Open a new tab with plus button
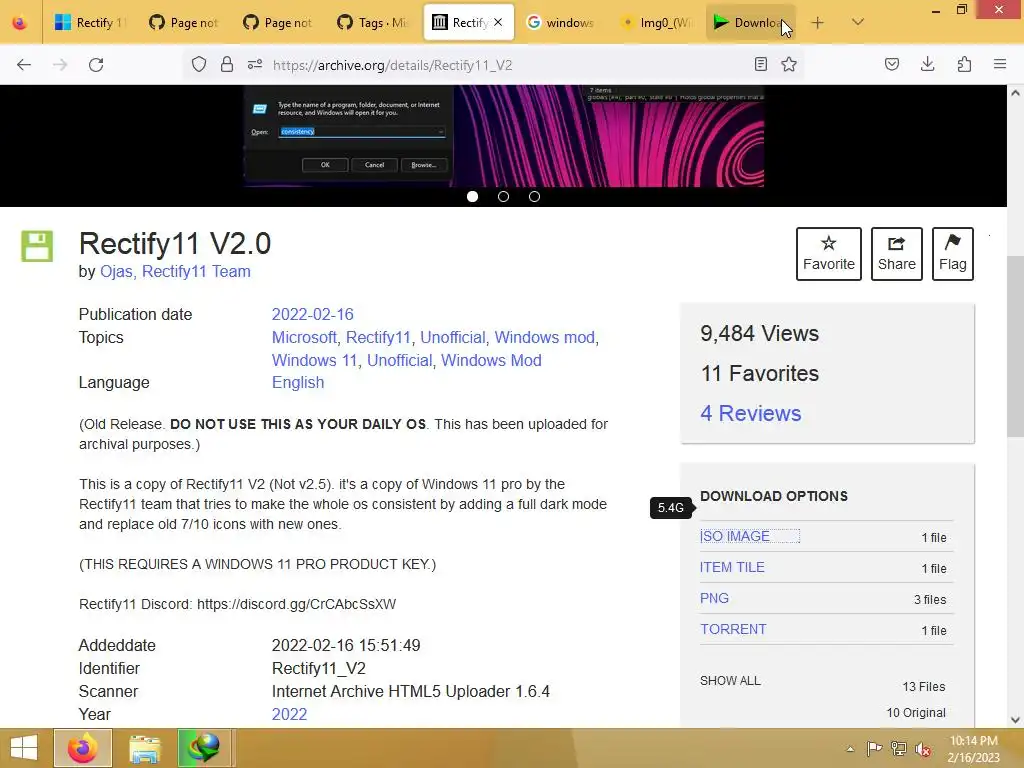Viewport: 1024px width, 768px height. tap(818, 23)
